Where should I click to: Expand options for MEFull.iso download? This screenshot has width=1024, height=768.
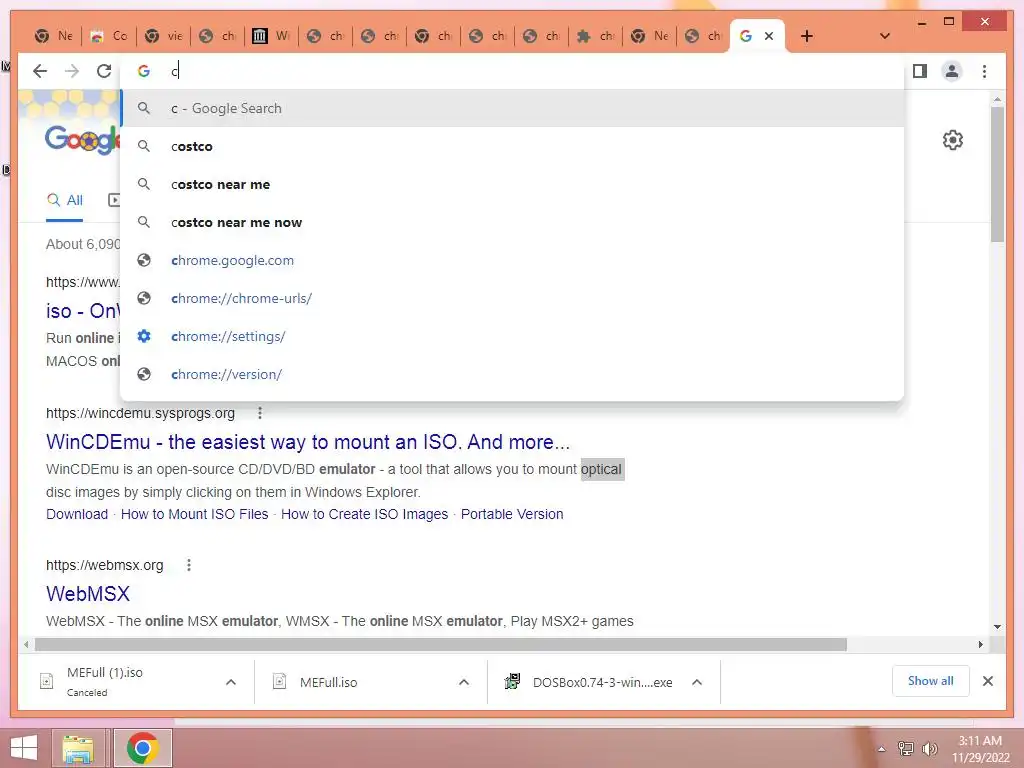(x=464, y=682)
